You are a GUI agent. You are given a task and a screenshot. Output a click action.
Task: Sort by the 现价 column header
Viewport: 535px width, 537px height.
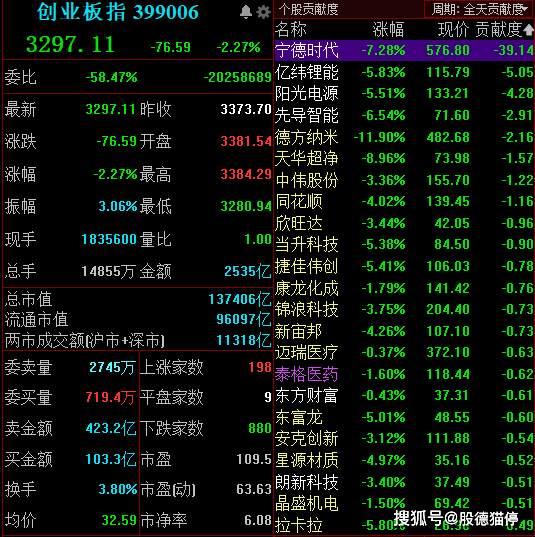point(453,30)
